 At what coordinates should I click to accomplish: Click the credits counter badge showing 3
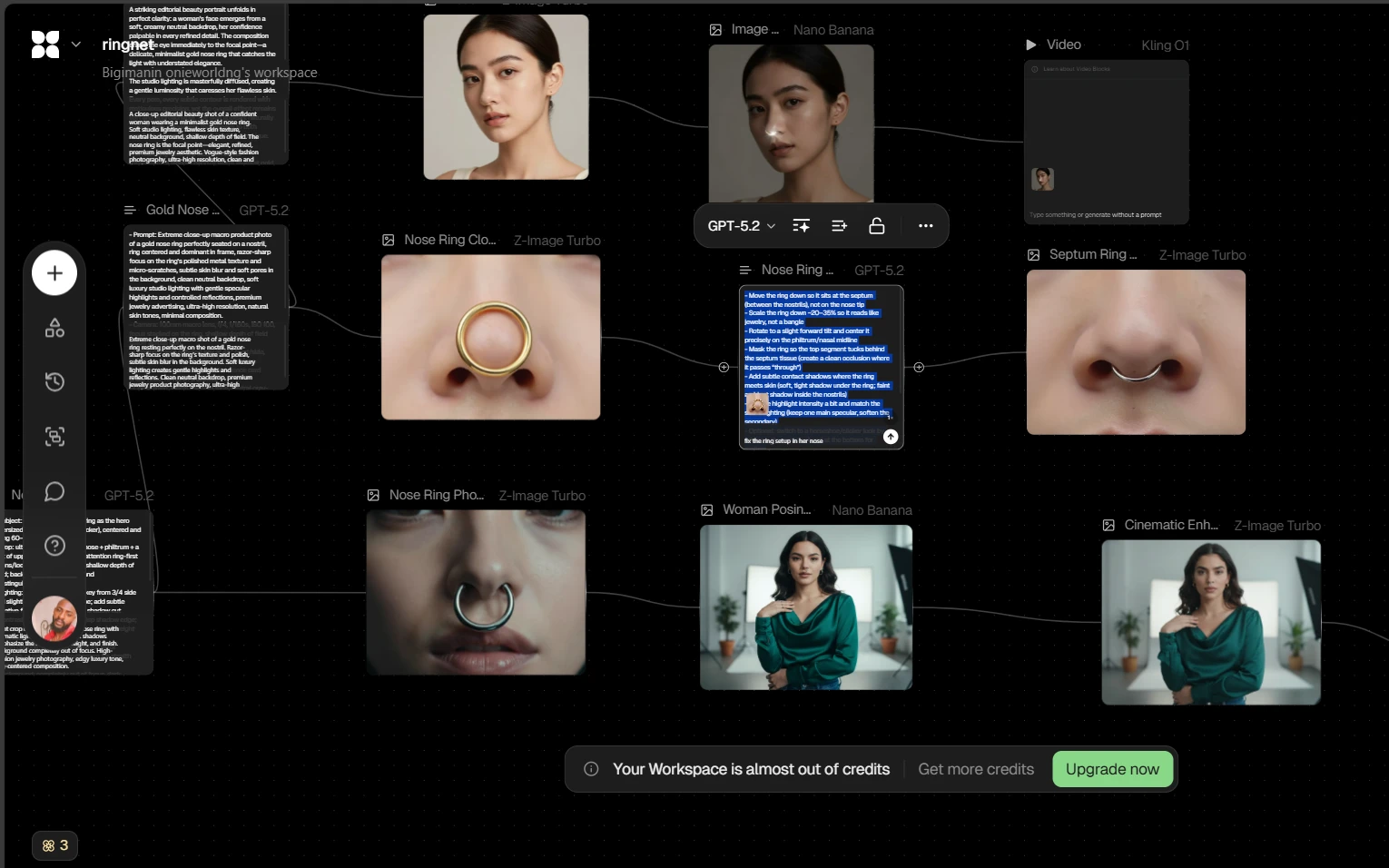54,845
